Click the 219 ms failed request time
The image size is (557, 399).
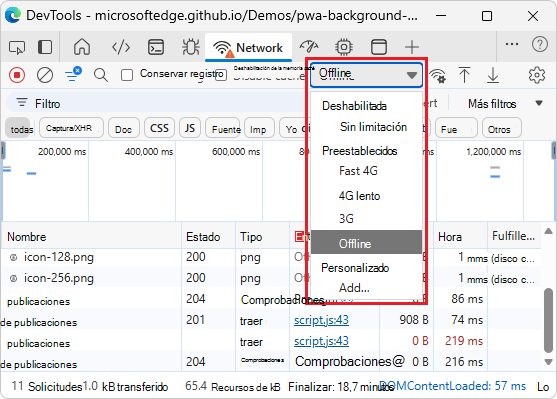pos(464,341)
